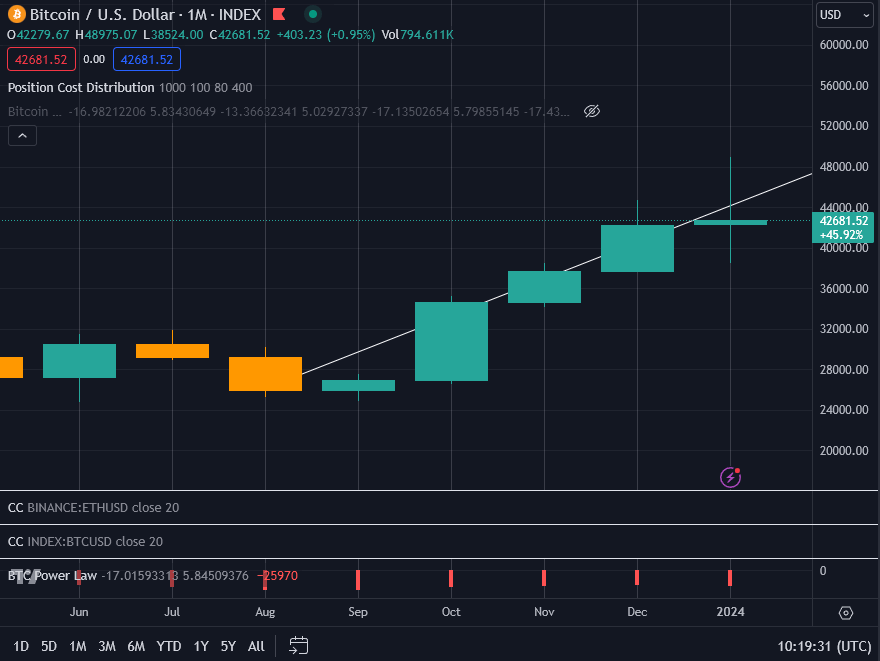
Task: Switch to the 5Y time range
Action: 228,646
